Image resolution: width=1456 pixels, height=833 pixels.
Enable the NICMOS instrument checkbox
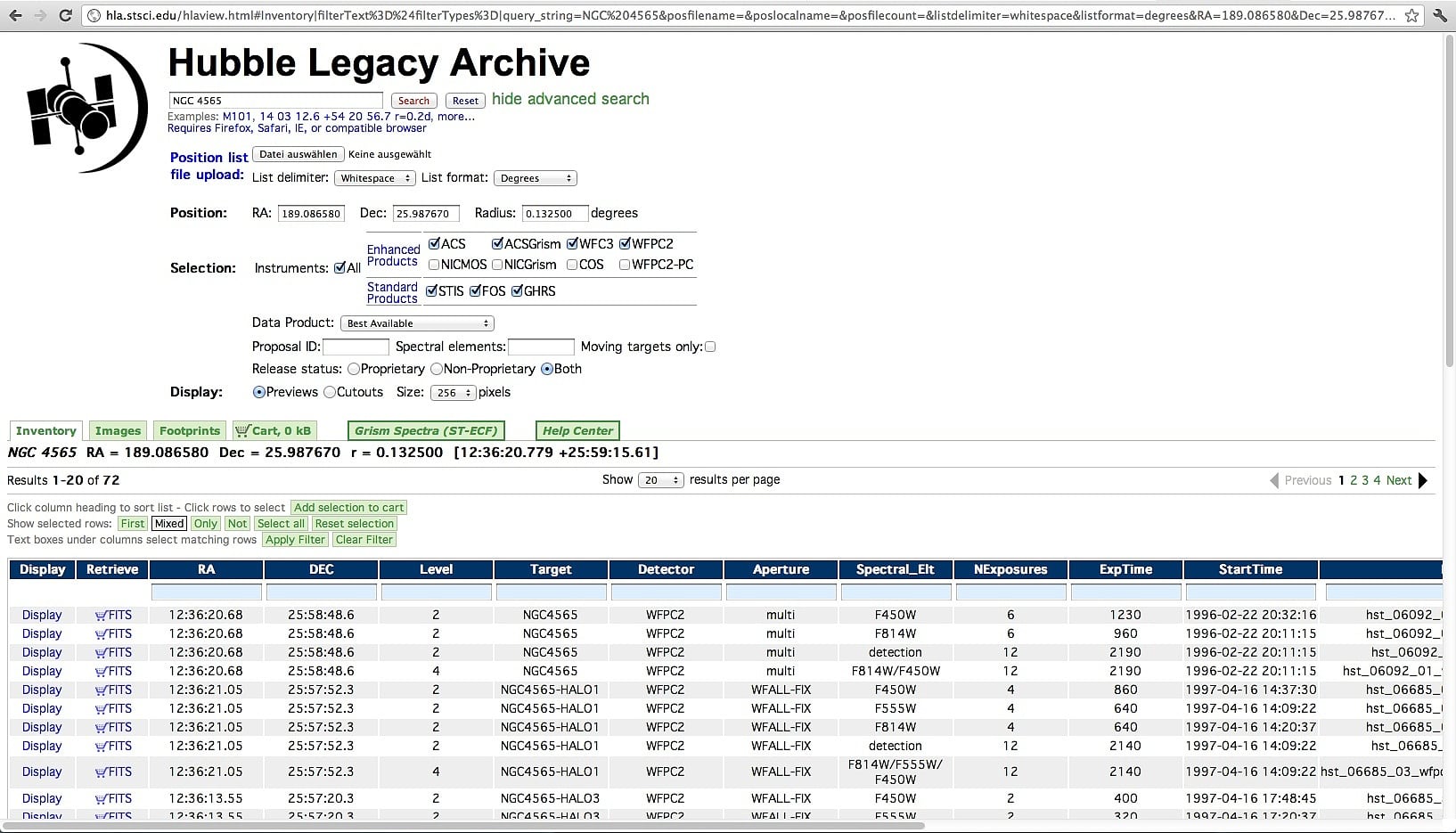click(434, 265)
